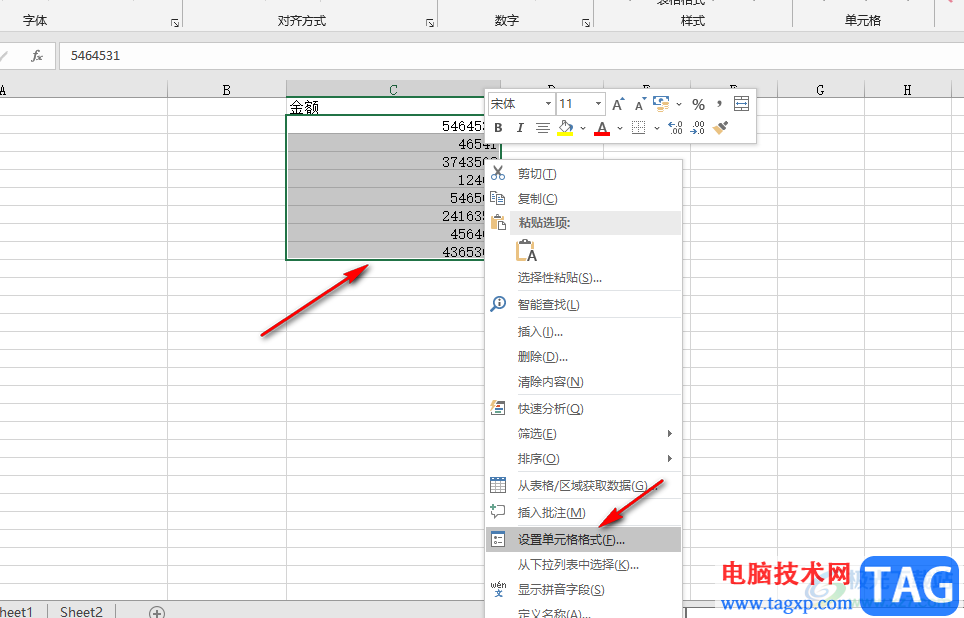Expand the 排序(O) submenu
Image resolution: width=964 pixels, height=618 pixels.
coord(583,459)
